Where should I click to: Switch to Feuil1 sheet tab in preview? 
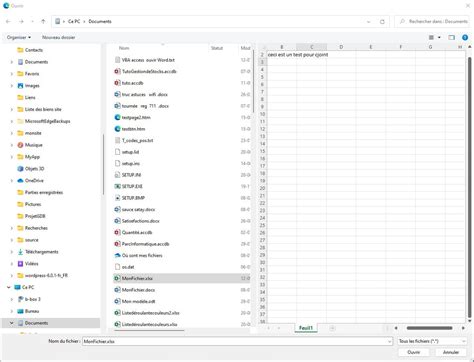pos(306,328)
